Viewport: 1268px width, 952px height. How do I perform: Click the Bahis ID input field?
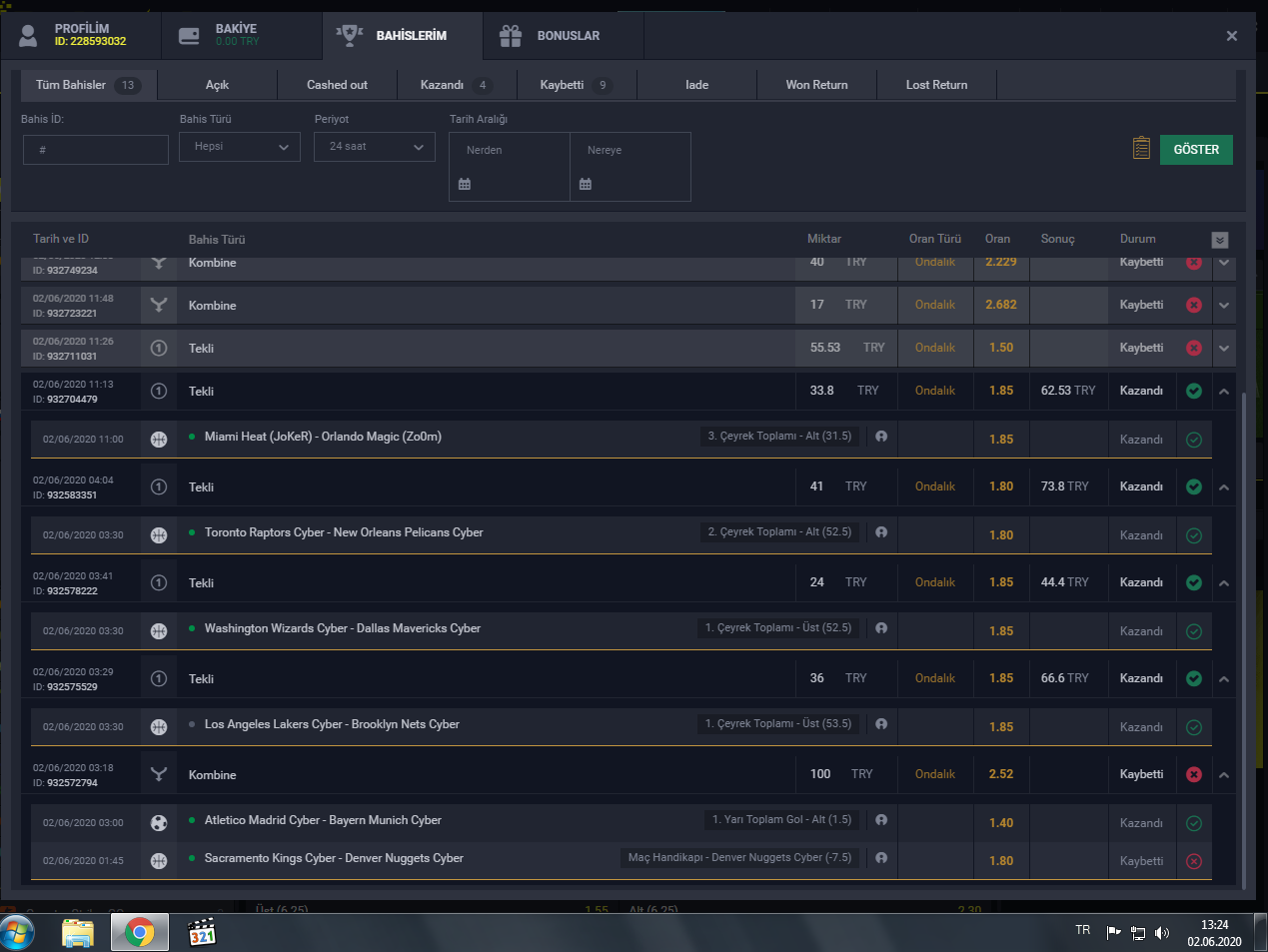(96, 150)
